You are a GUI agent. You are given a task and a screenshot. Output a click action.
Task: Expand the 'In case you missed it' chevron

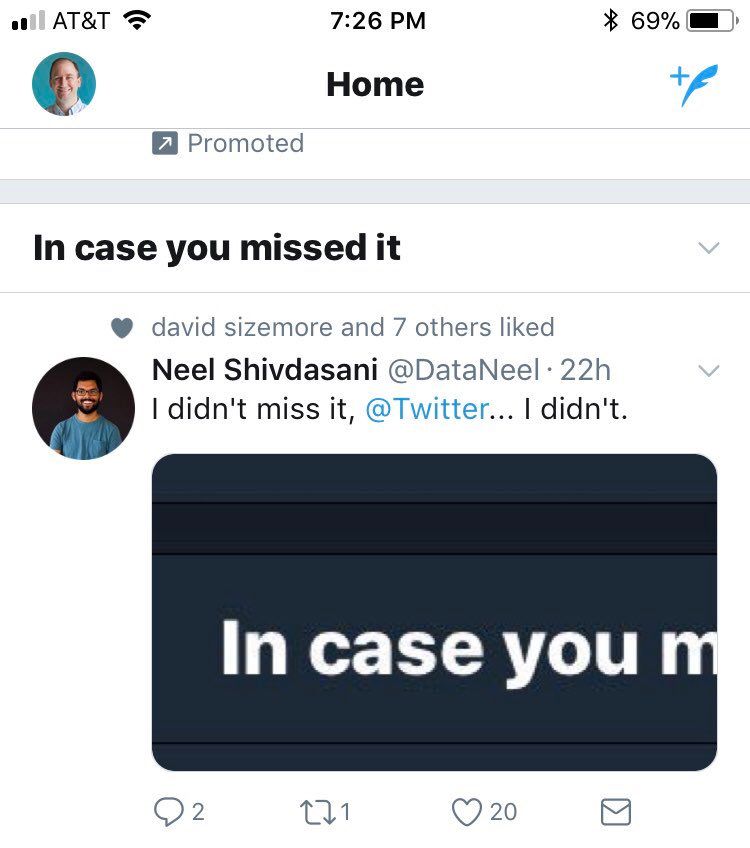pos(708,248)
